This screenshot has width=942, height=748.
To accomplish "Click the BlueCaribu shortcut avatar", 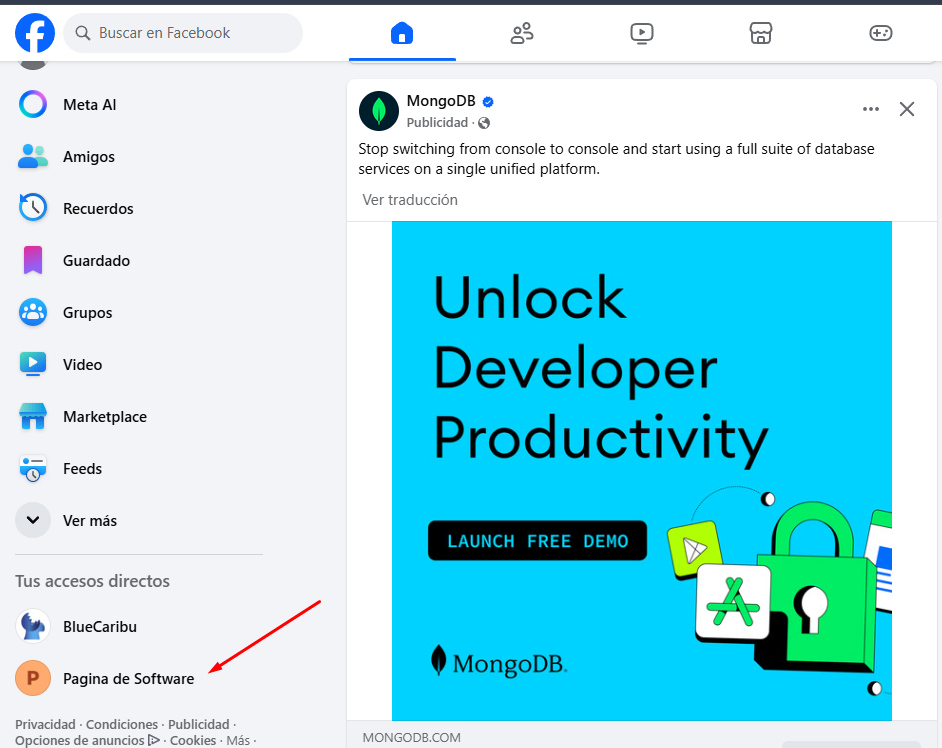I will 33,626.
